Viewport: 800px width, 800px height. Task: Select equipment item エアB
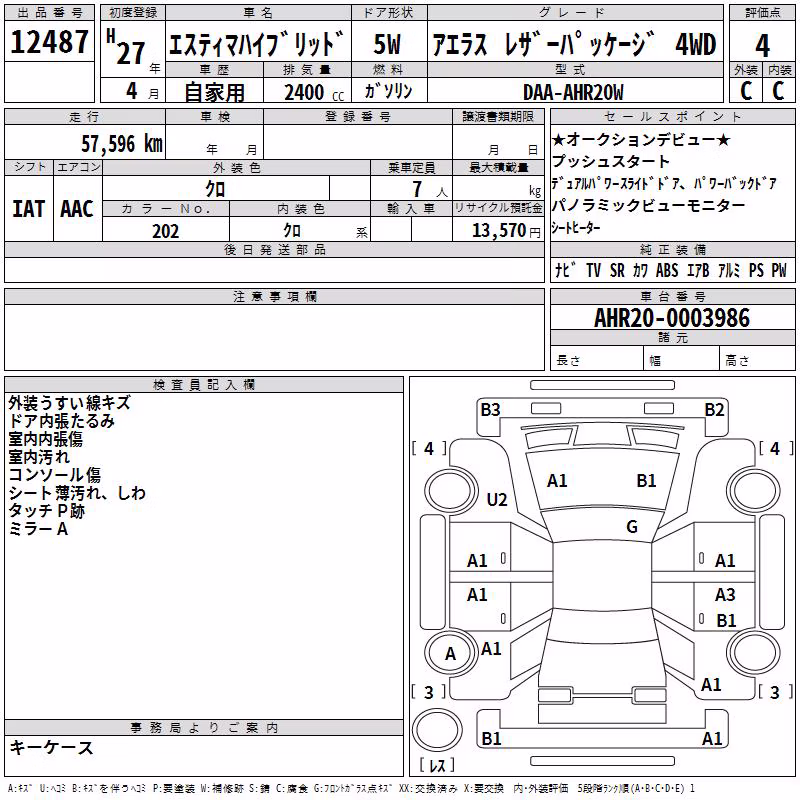698,270
